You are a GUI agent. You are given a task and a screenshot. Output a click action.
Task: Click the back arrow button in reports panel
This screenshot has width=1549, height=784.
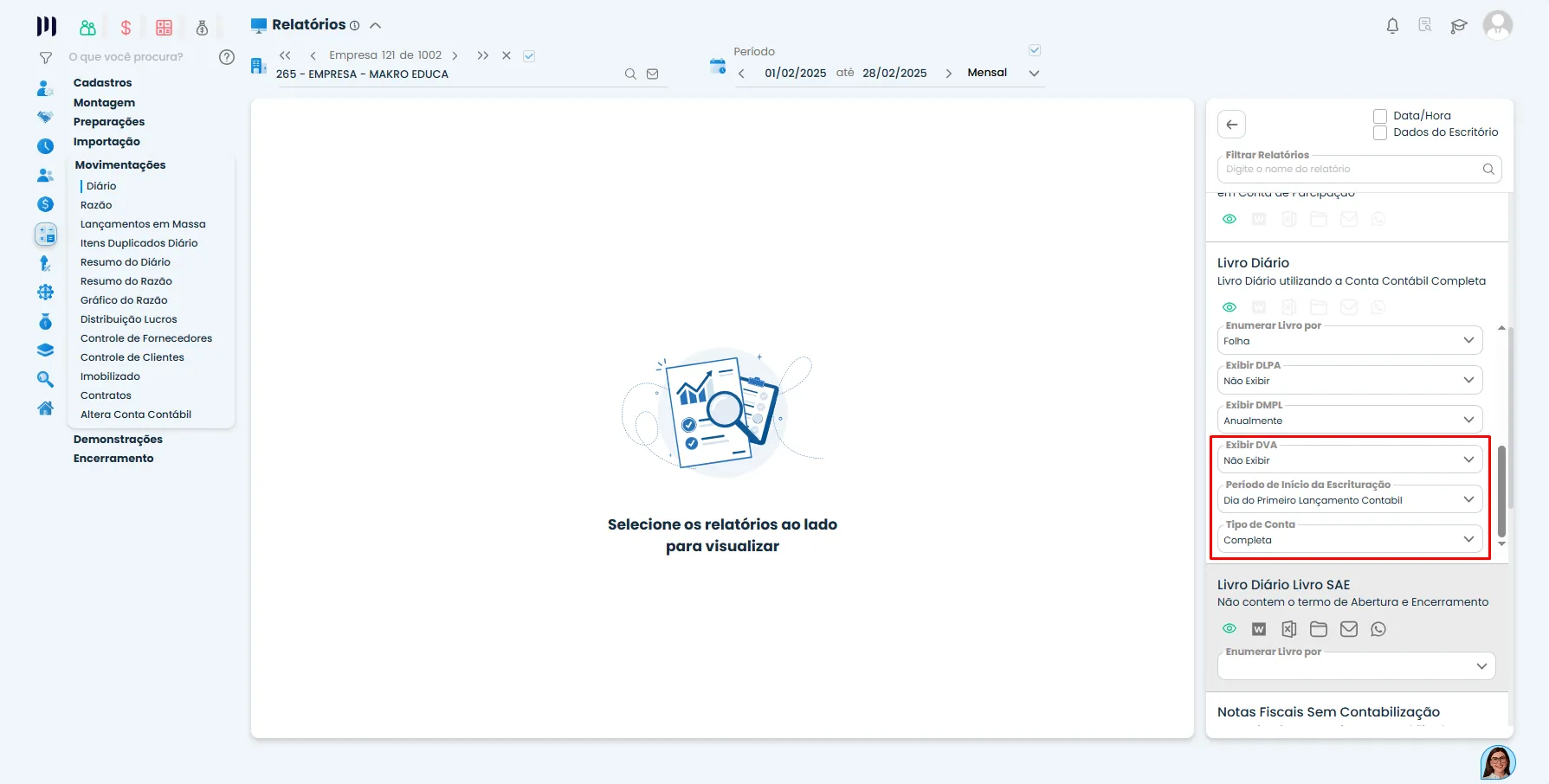click(1231, 125)
